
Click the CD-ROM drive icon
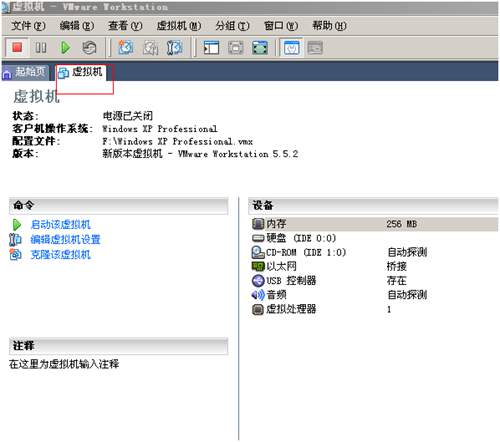[258, 252]
